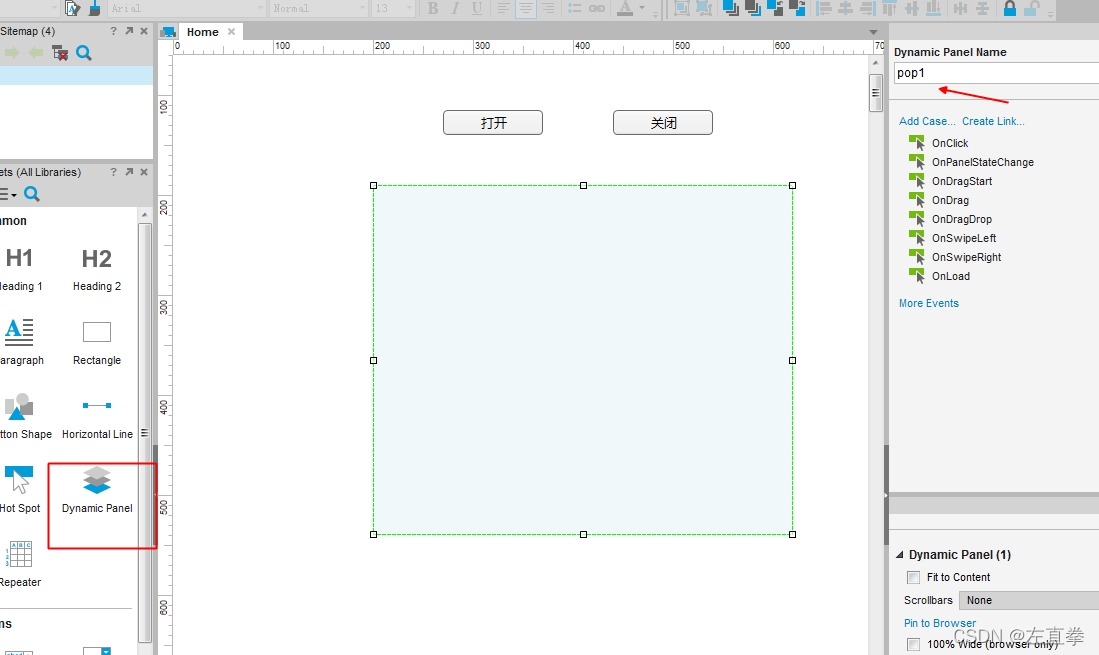Viewport: 1099px width, 655px height.
Task: Select the Heading 1 widget
Action: [x=20, y=268]
